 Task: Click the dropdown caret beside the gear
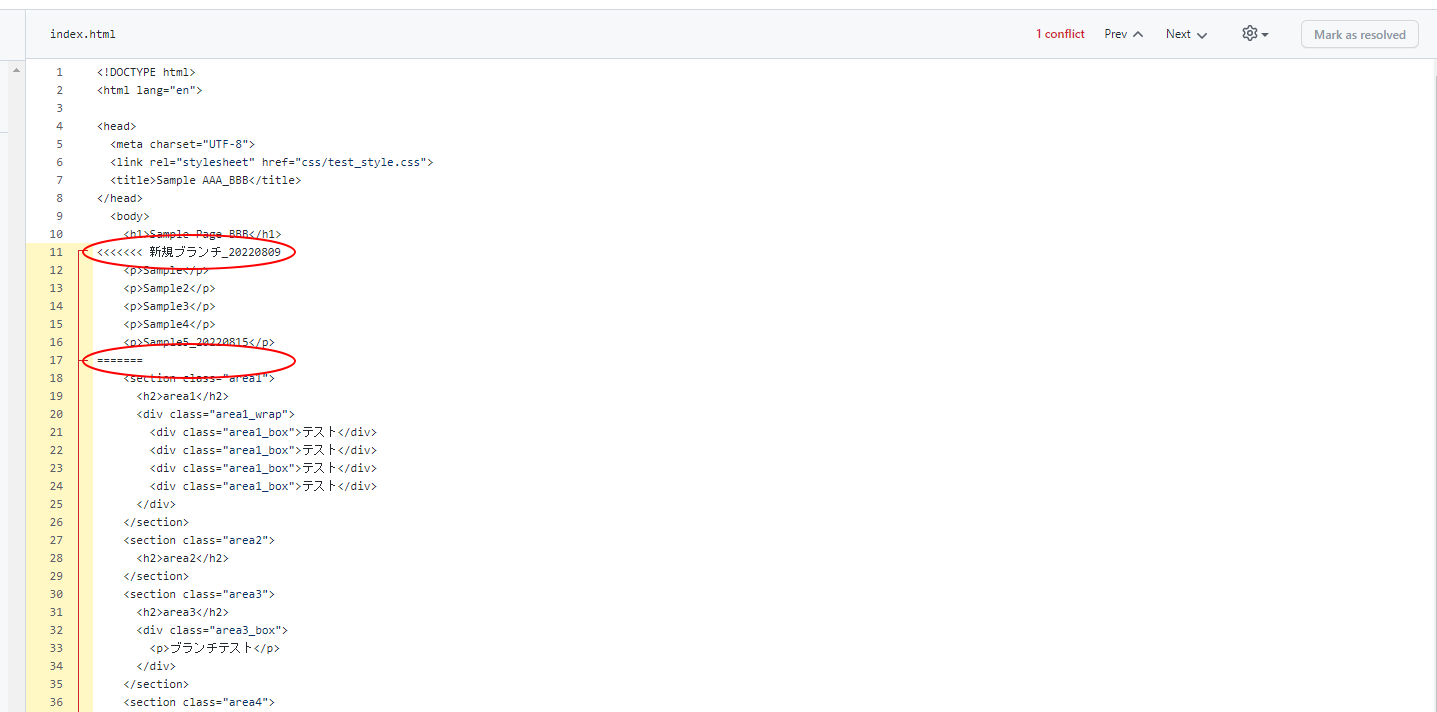(x=1265, y=35)
